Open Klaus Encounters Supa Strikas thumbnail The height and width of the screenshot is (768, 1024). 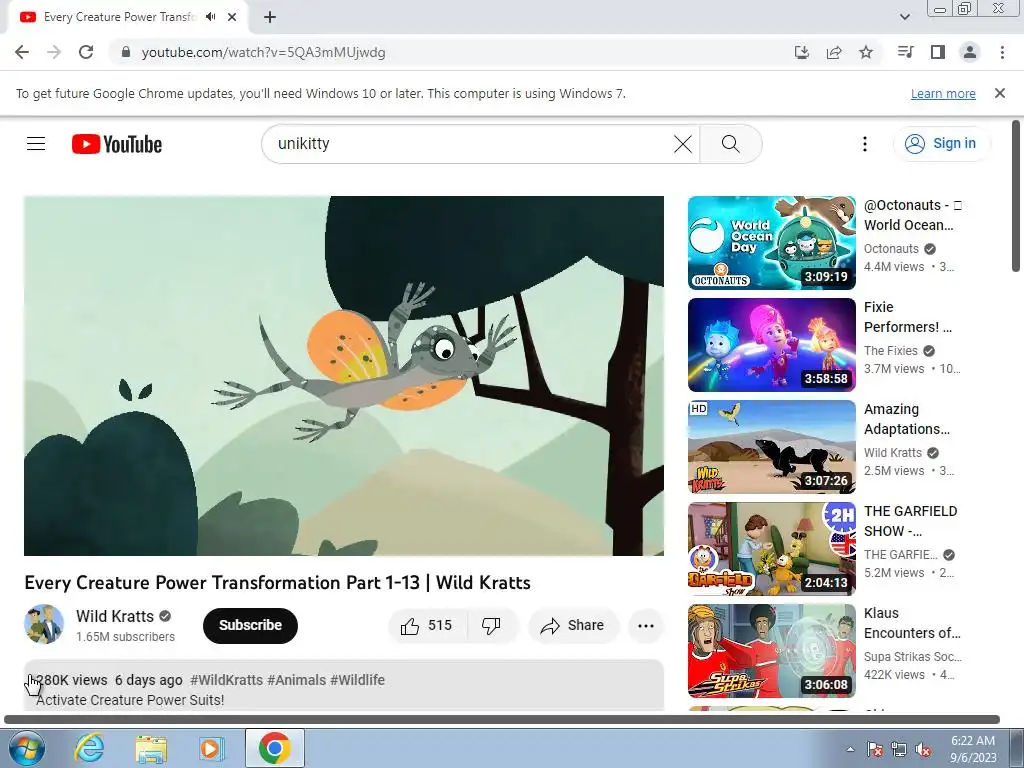[771, 650]
